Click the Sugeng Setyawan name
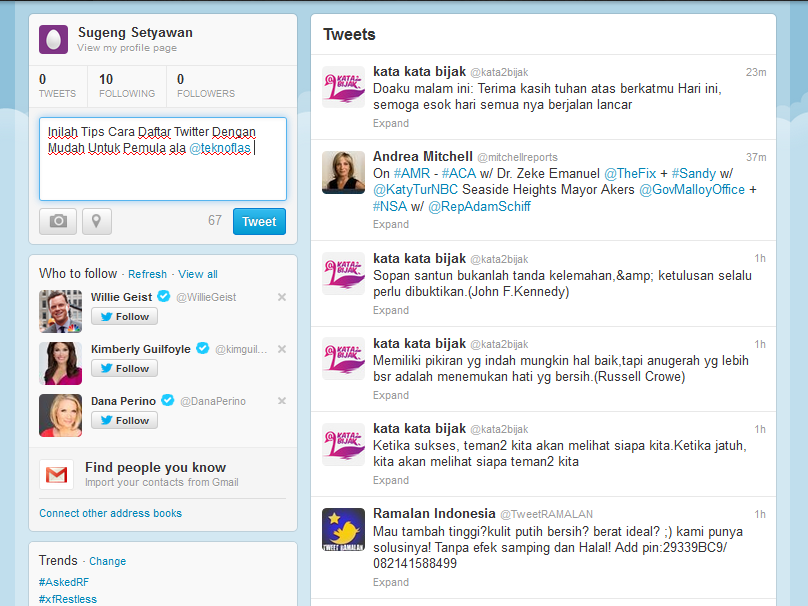Image resolution: width=808 pixels, height=606 pixels. tap(135, 32)
